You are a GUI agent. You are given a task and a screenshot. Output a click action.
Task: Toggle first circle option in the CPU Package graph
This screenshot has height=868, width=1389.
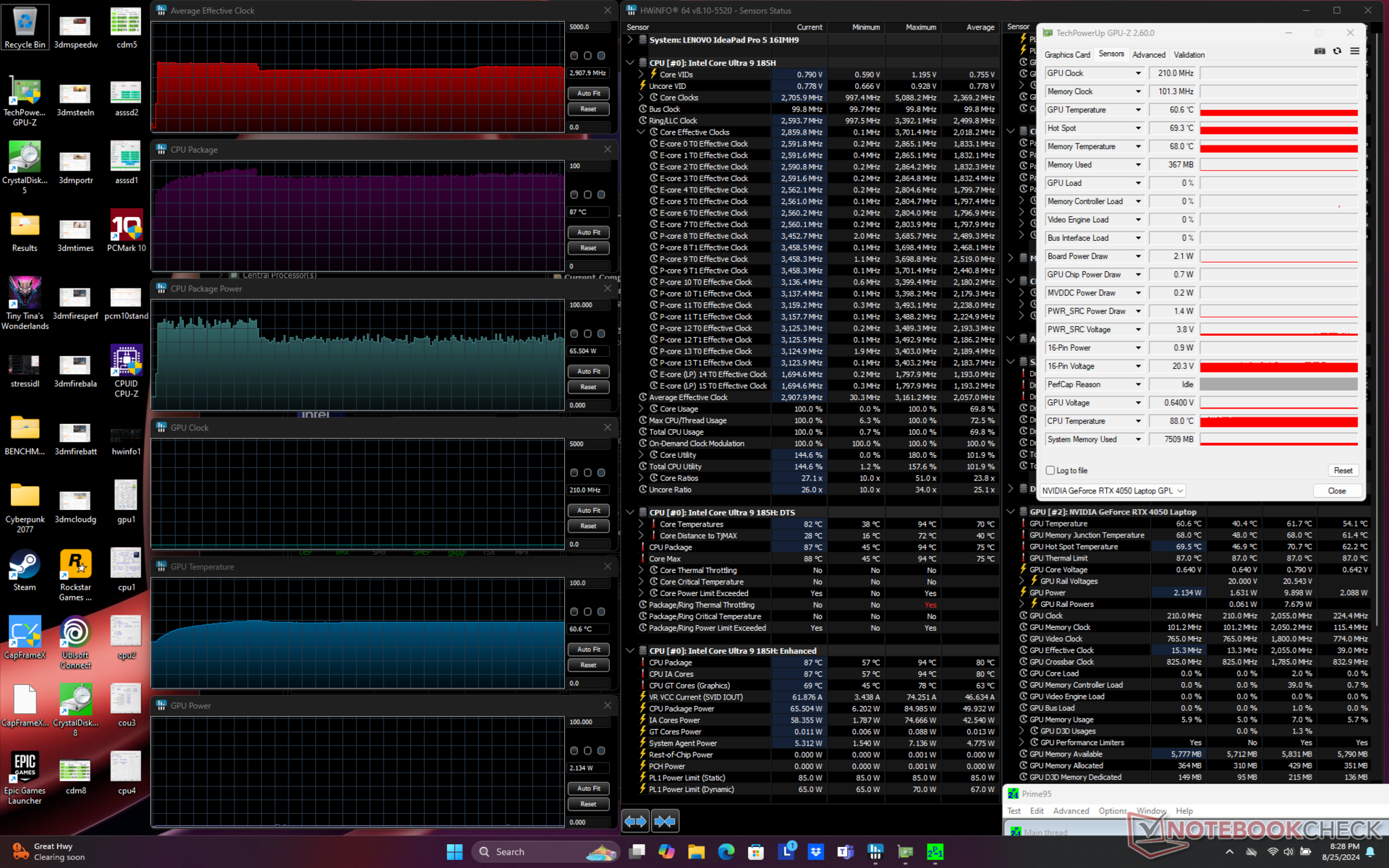[x=574, y=195]
